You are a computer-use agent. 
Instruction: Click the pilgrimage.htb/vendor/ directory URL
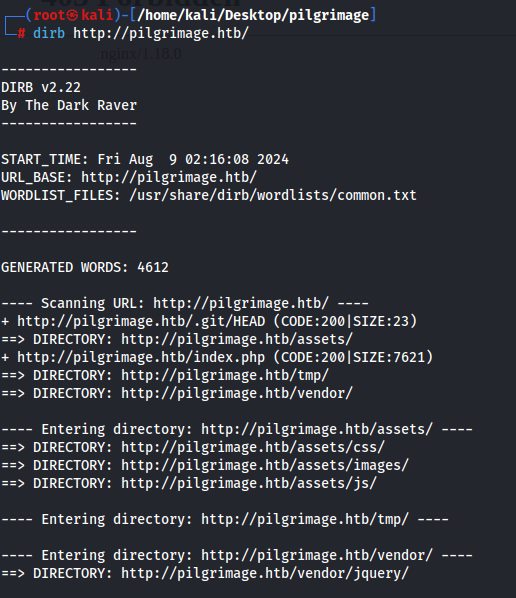tap(237, 393)
